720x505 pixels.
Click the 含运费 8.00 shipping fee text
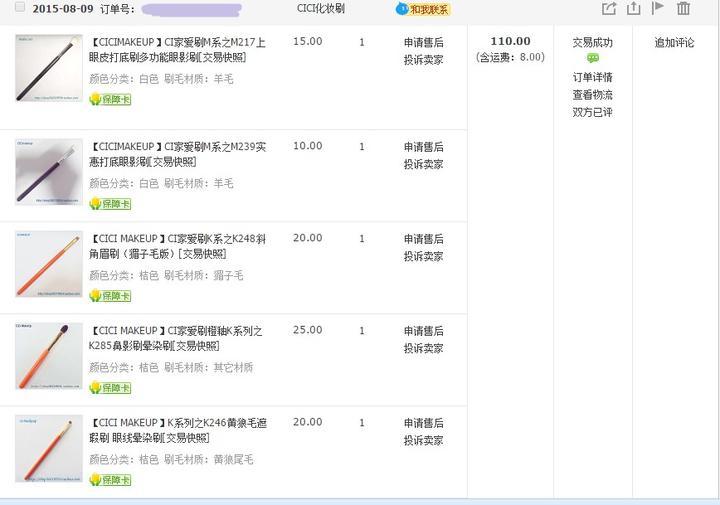[510, 57]
